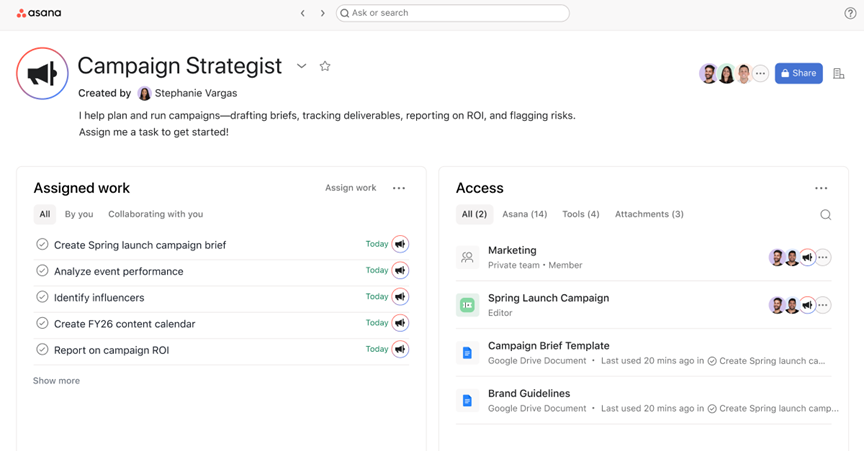Go back with the left arrow
864x451 pixels.
(303, 13)
